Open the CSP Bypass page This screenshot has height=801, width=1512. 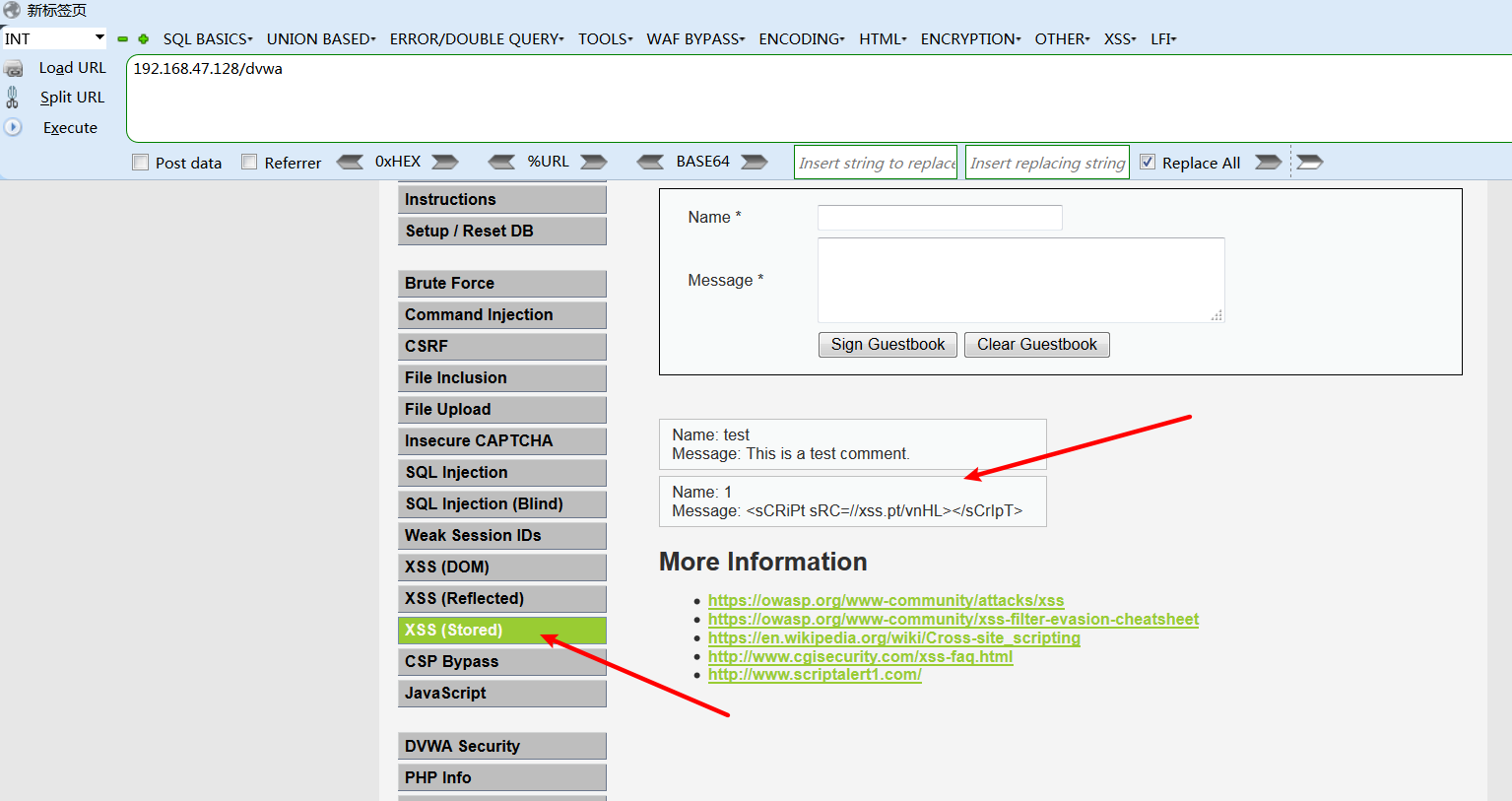point(502,661)
